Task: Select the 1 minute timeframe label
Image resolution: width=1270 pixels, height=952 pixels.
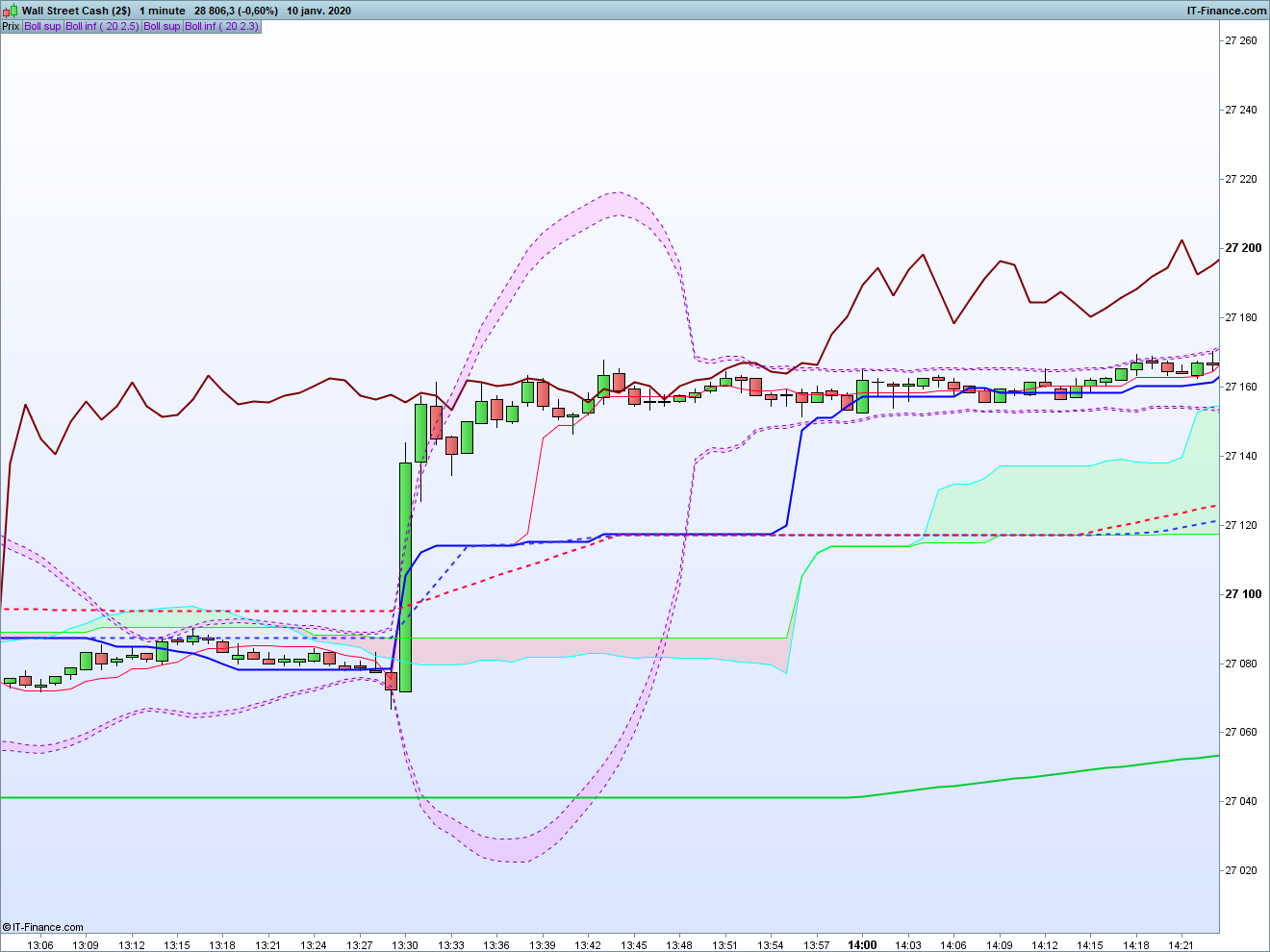Action: pos(163,11)
